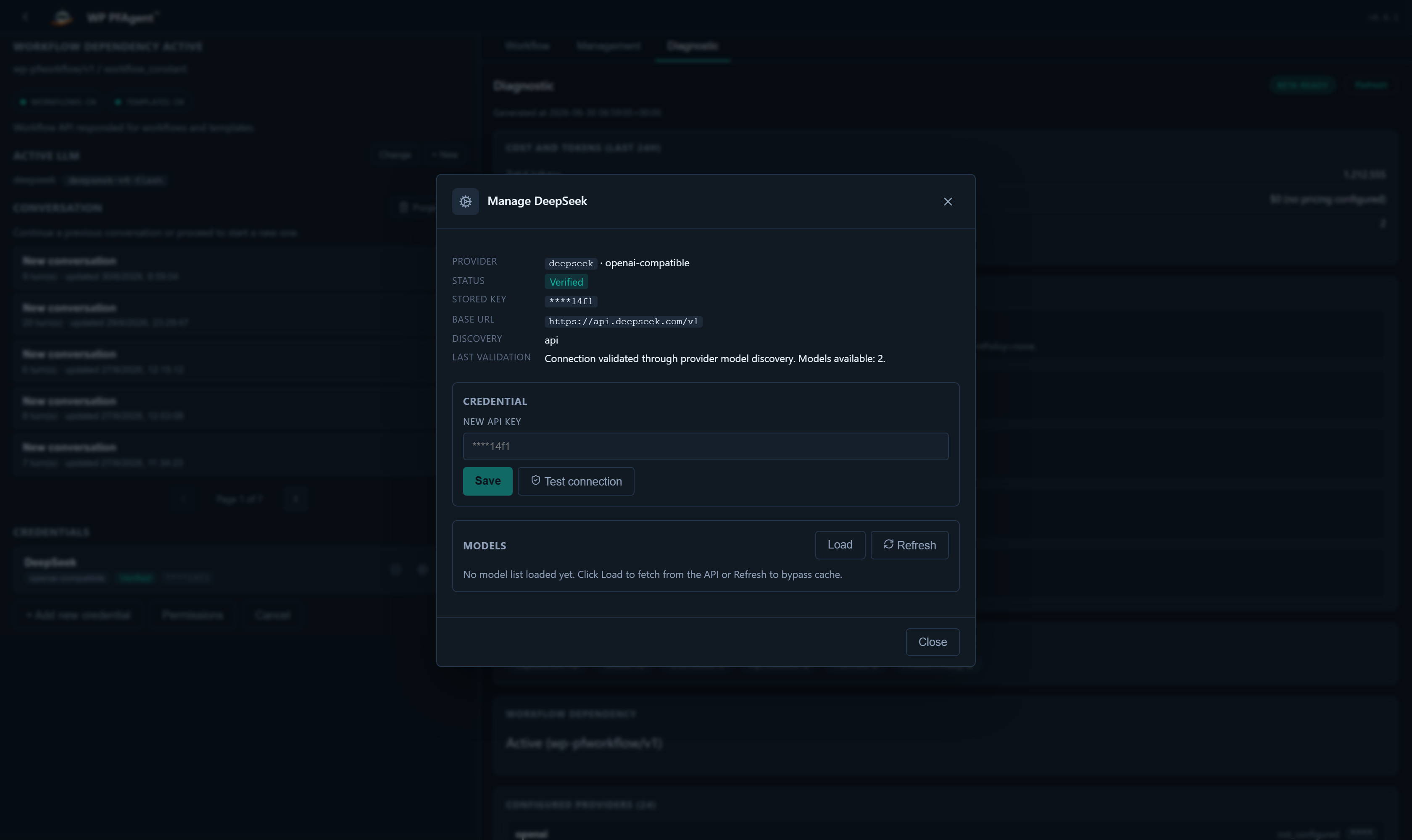Click the Verified status badge
The height and width of the screenshot is (840, 1412).
566,282
